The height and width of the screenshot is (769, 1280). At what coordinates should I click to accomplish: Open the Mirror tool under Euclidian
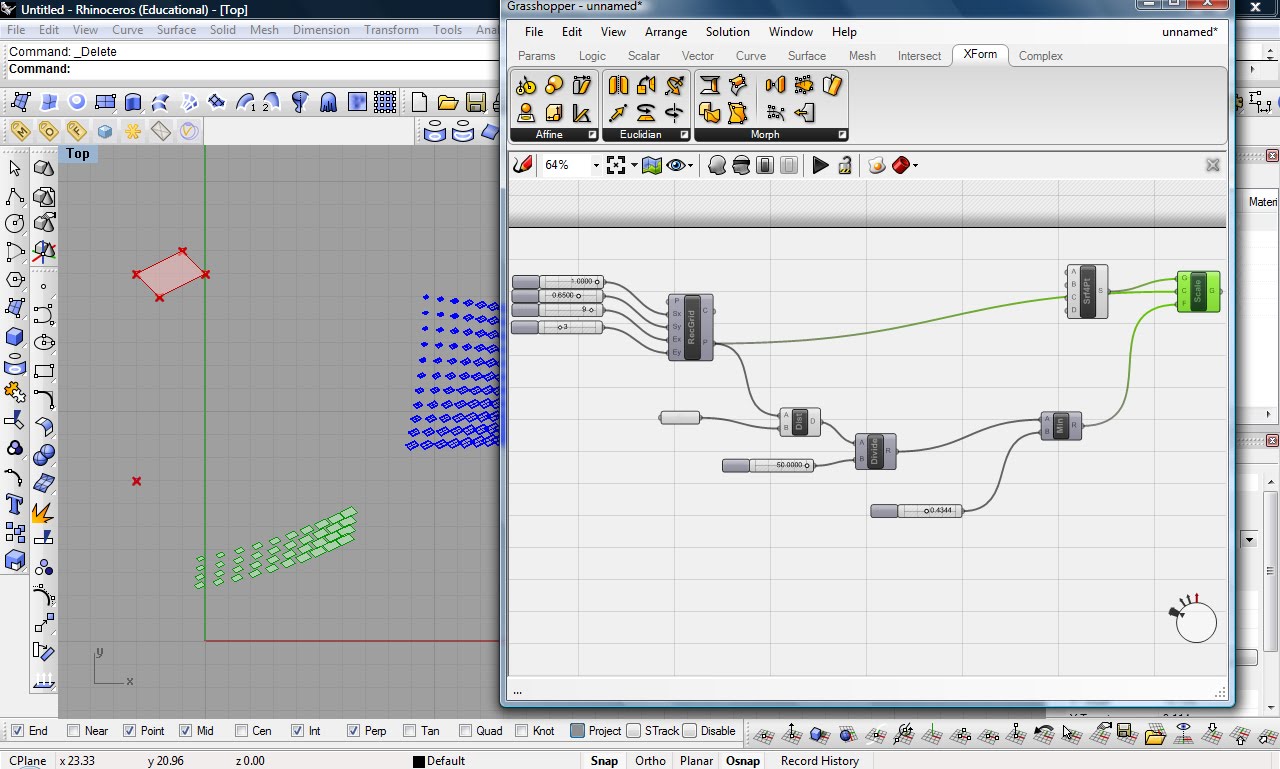point(617,86)
